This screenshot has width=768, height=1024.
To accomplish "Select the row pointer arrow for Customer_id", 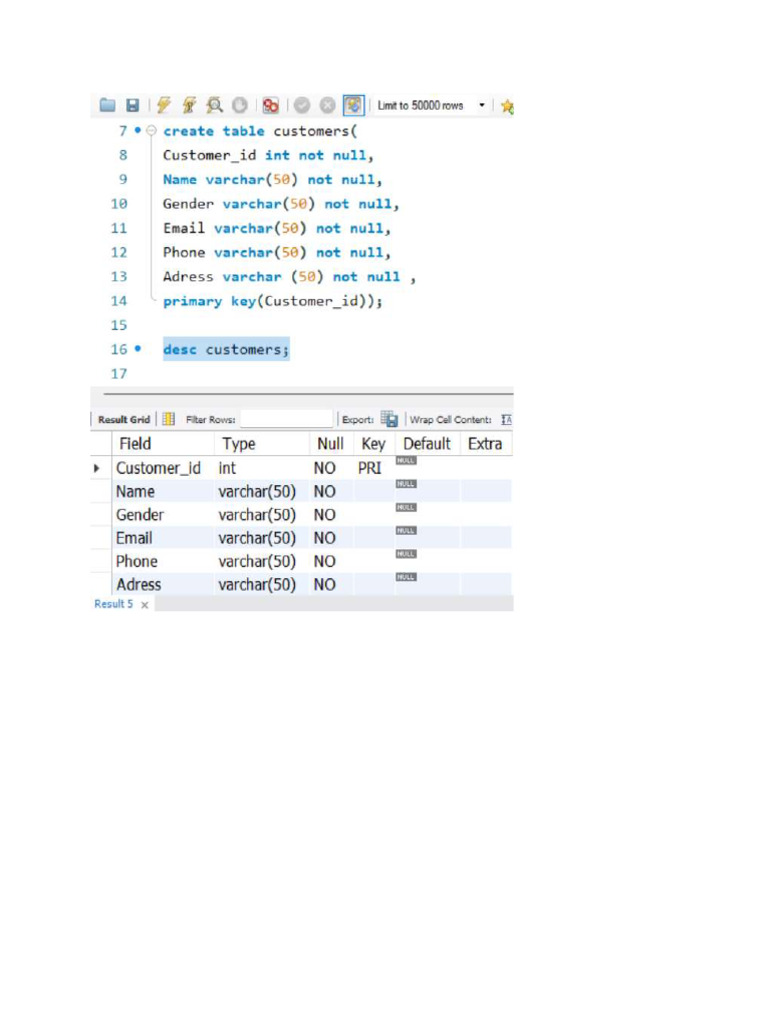I will (x=97, y=468).
